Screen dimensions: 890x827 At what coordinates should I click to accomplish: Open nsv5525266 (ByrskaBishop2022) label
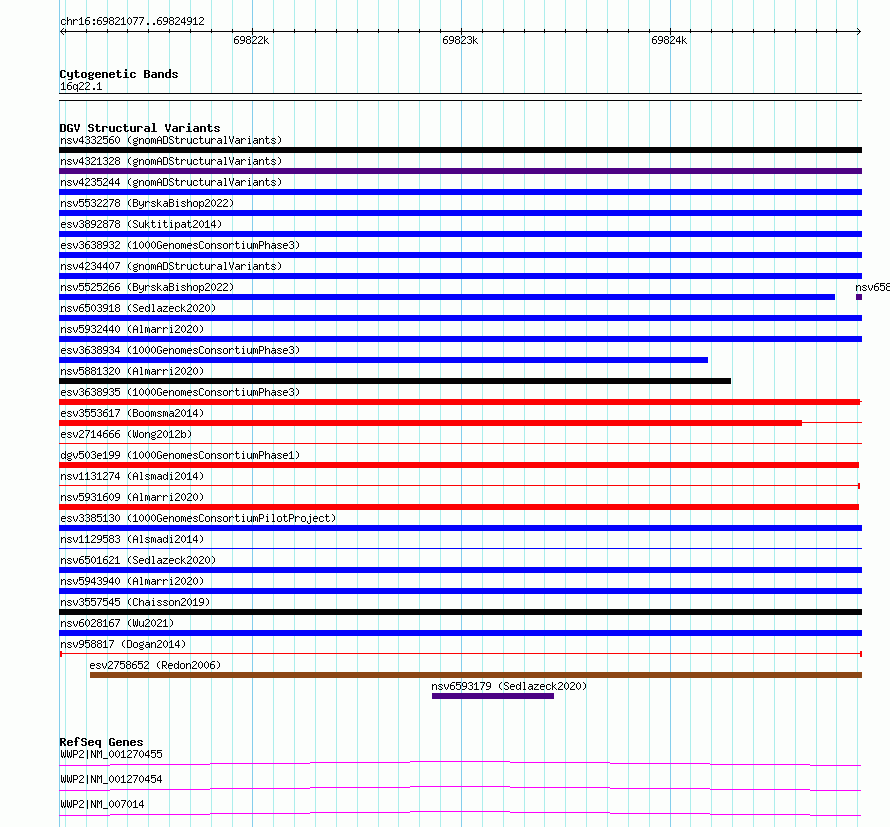pyautogui.click(x=147, y=287)
